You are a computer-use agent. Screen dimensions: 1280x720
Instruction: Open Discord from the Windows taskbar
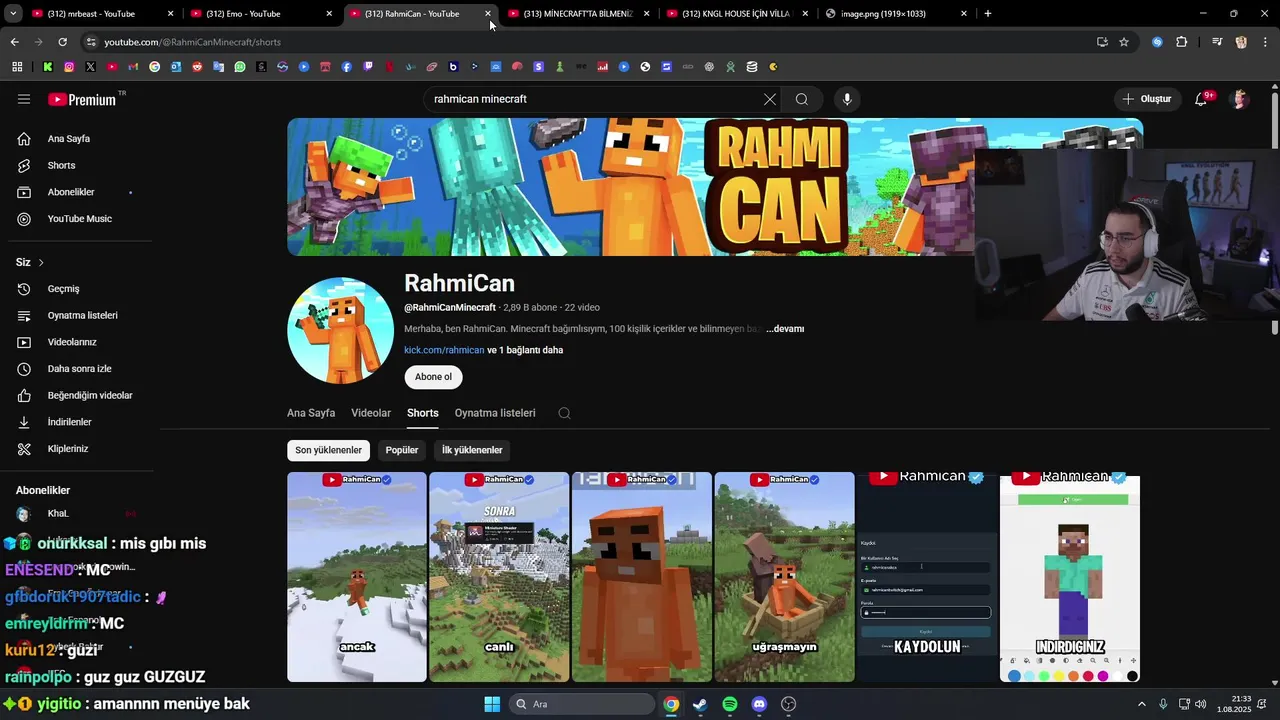pyautogui.click(x=759, y=704)
